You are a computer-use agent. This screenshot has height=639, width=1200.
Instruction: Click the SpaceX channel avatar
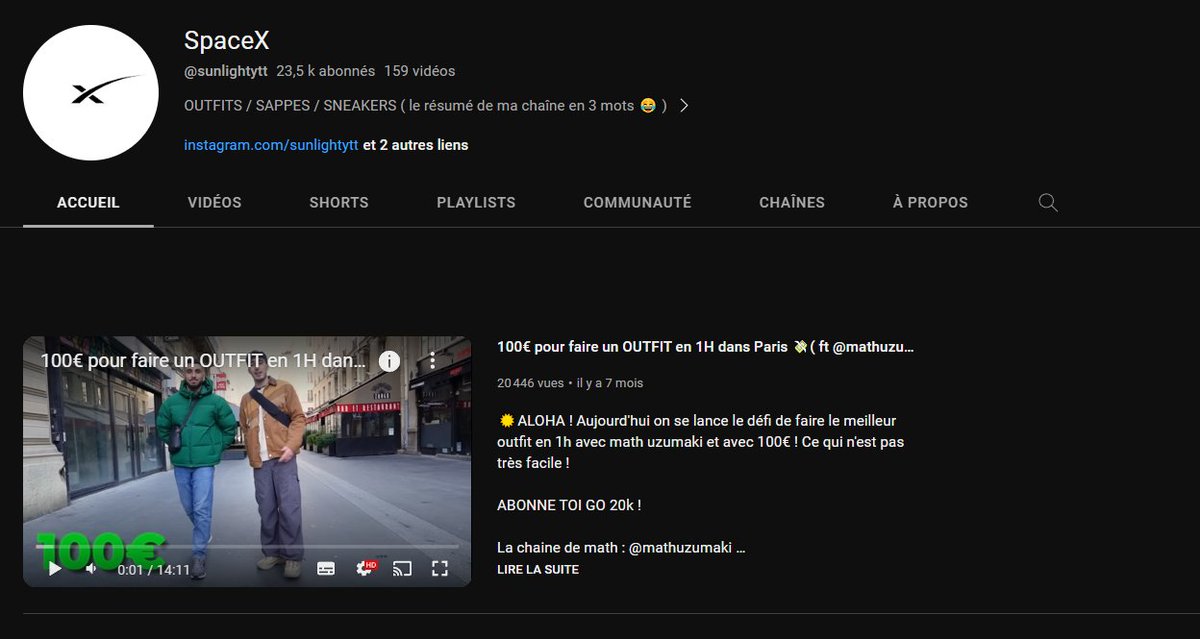point(91,92)
